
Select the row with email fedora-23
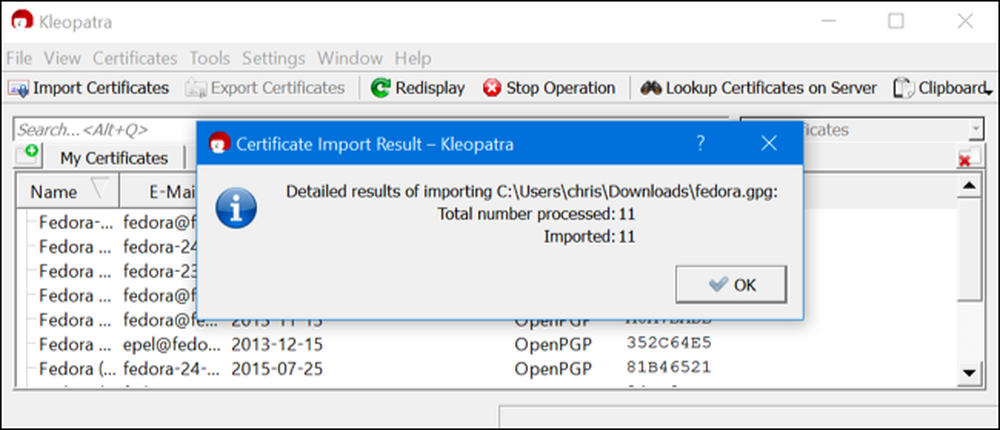click(x=486, y=271)
